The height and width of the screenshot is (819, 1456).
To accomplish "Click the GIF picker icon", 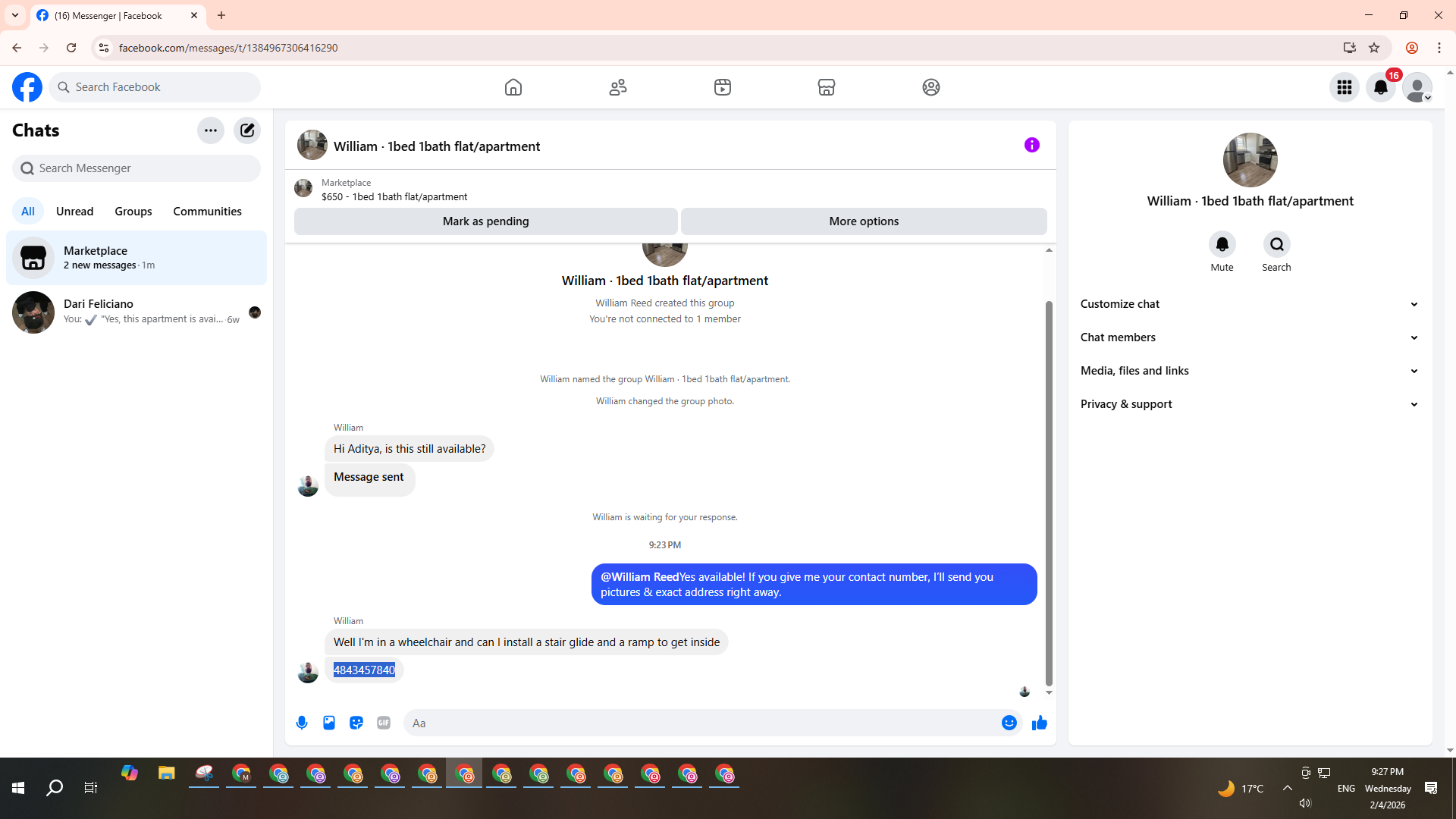I will (x=384, y=723).
